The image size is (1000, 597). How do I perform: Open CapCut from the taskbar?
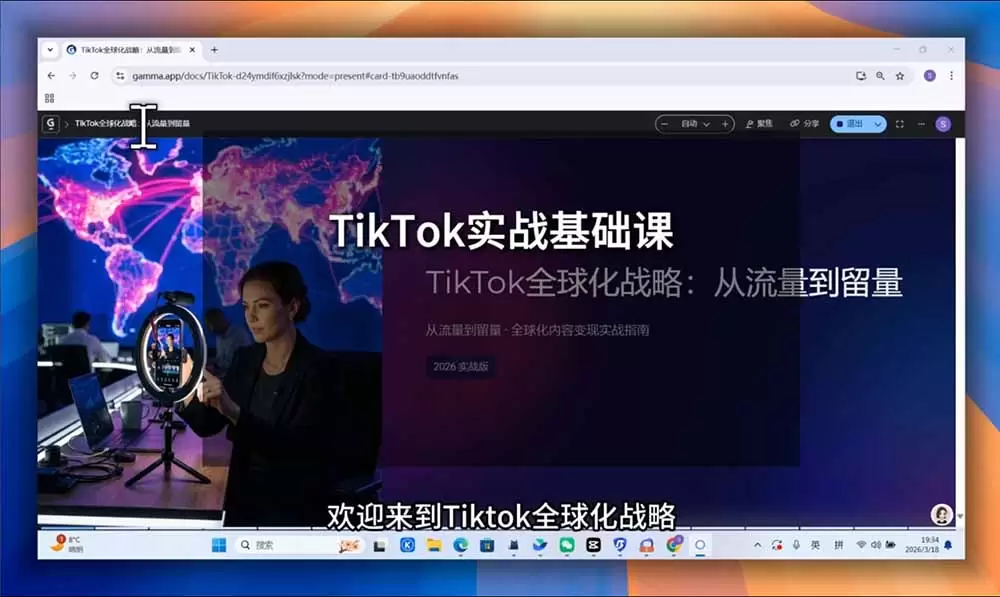[593, 545]
